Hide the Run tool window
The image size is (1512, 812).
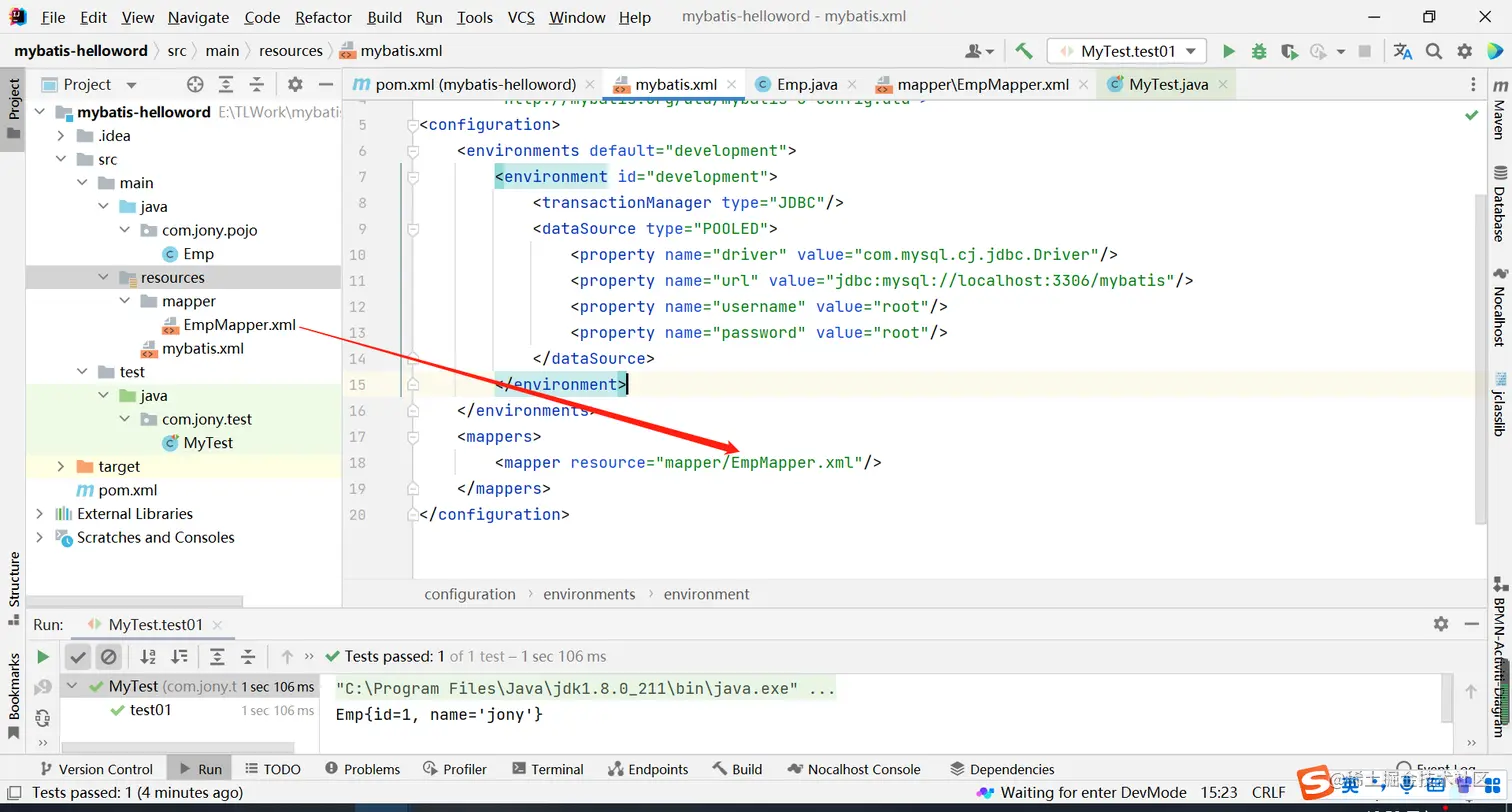[1473, 624]
